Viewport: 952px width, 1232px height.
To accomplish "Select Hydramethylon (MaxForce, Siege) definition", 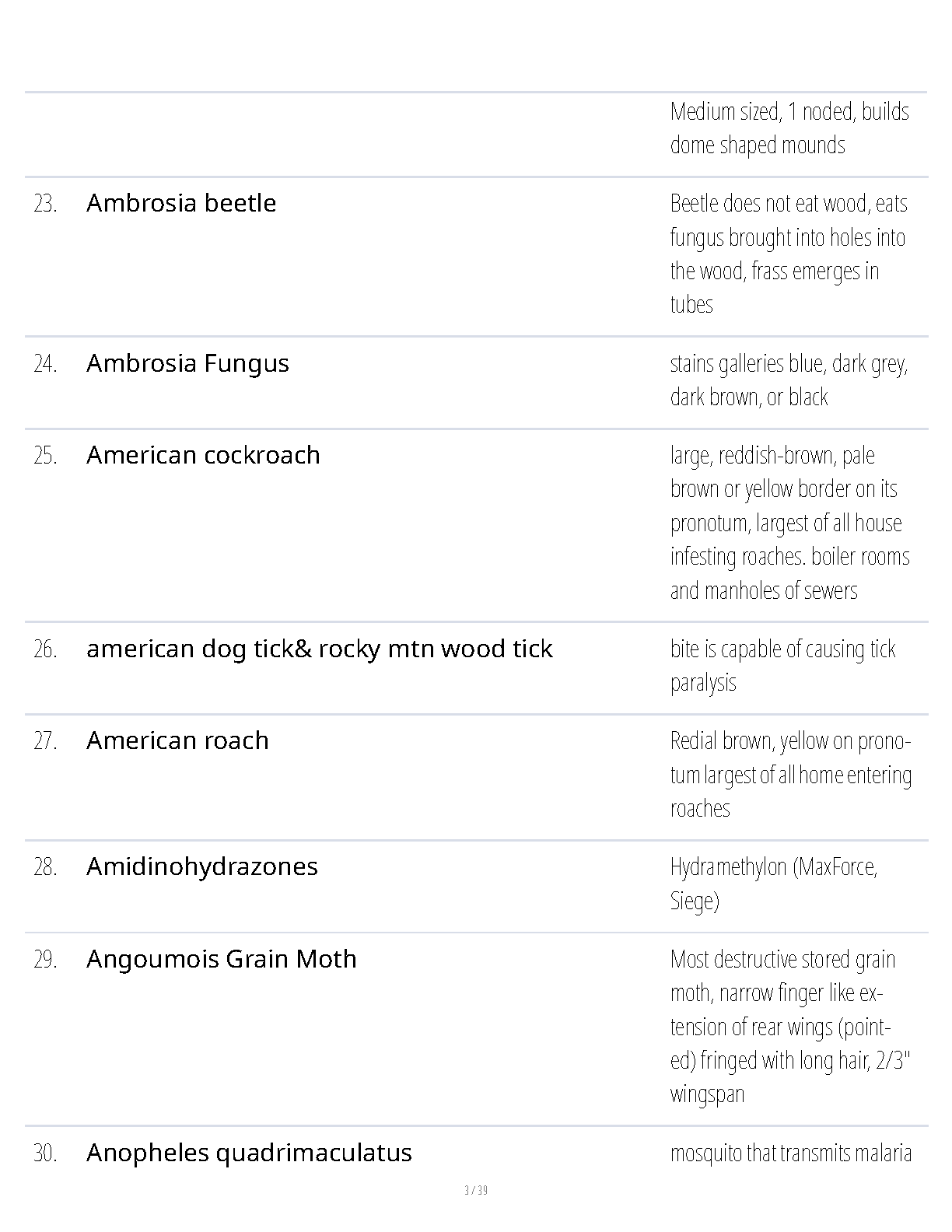I will coord(774,884).
